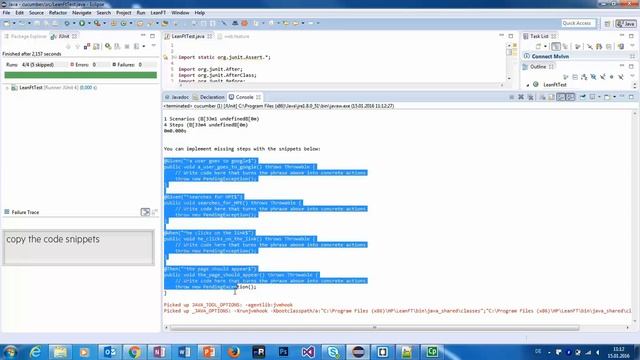Open Display Selected Console dropdown arrow

point(599,97)
